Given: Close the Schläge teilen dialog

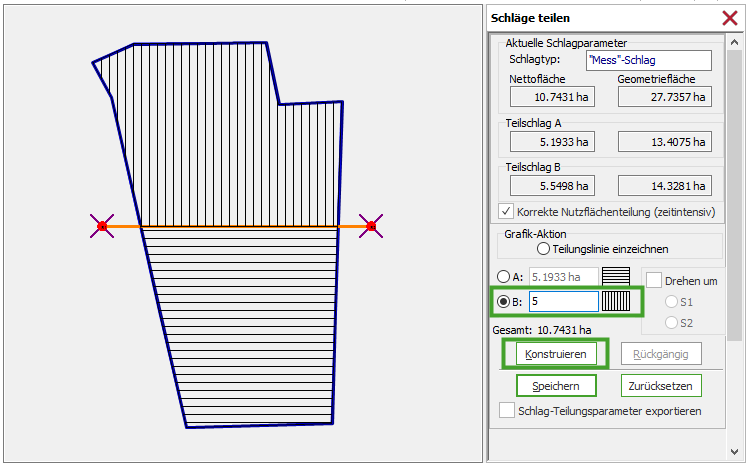Looking at the screenshot, I should click(729, 17).
